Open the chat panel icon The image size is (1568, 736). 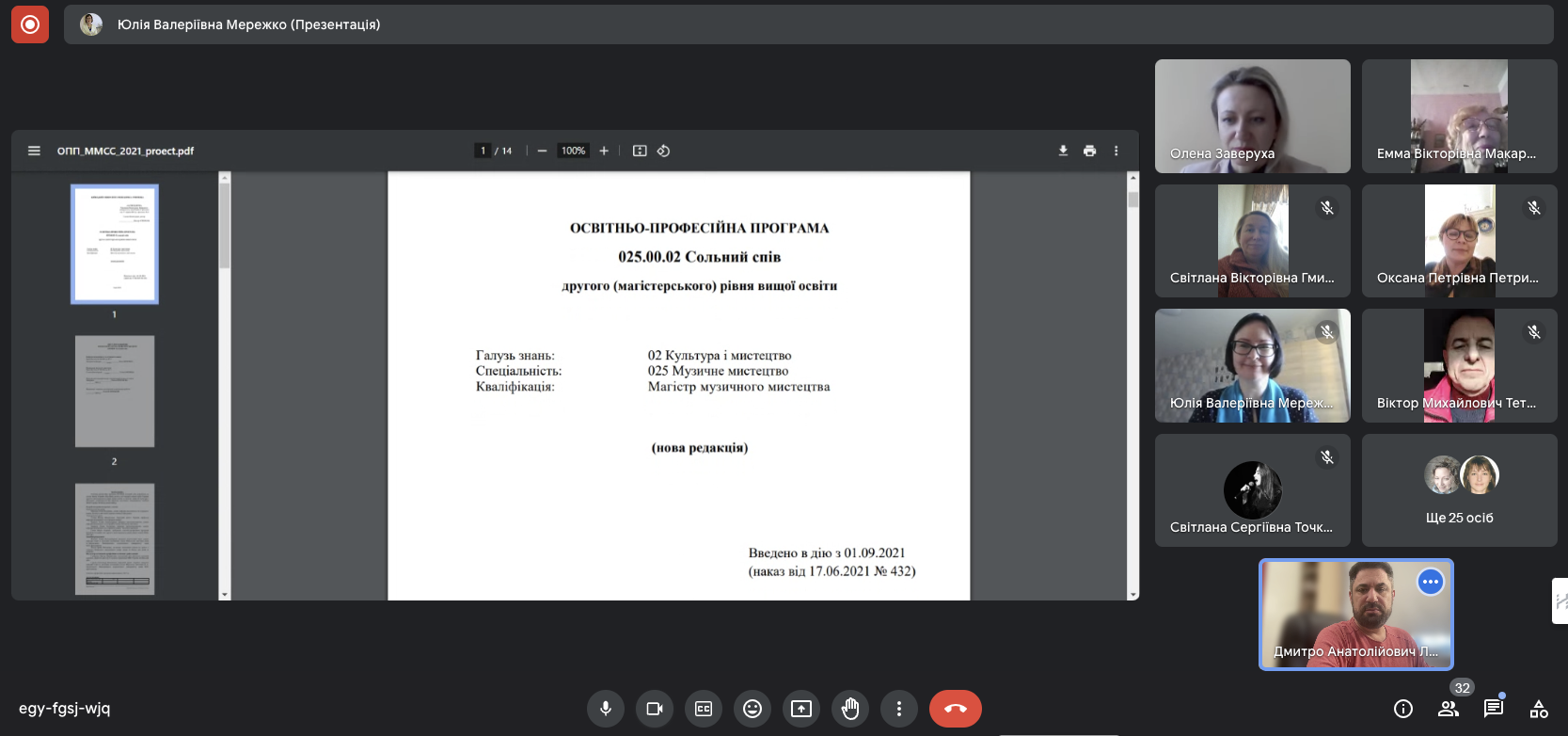pos(1493,709)
